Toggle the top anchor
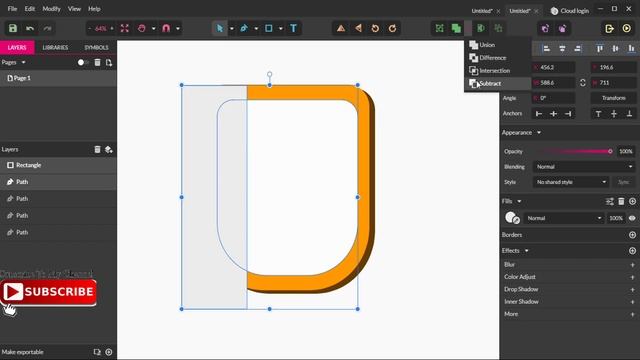 [598, 113]
